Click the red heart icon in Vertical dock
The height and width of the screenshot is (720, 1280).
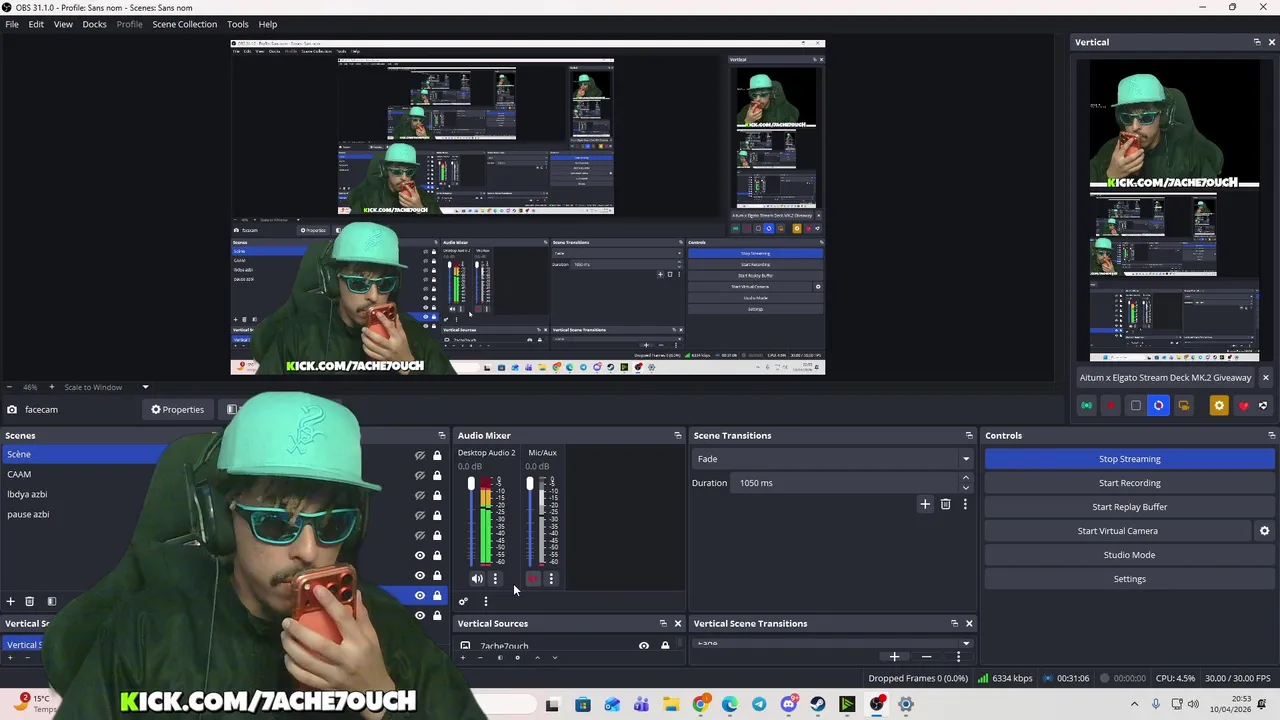(1243, 405)
